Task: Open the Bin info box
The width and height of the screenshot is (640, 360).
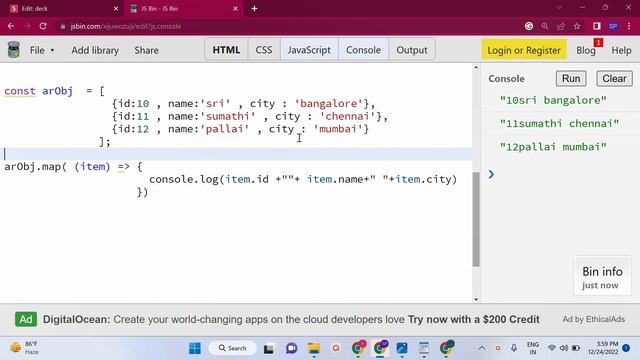Action: click(602, 276)
